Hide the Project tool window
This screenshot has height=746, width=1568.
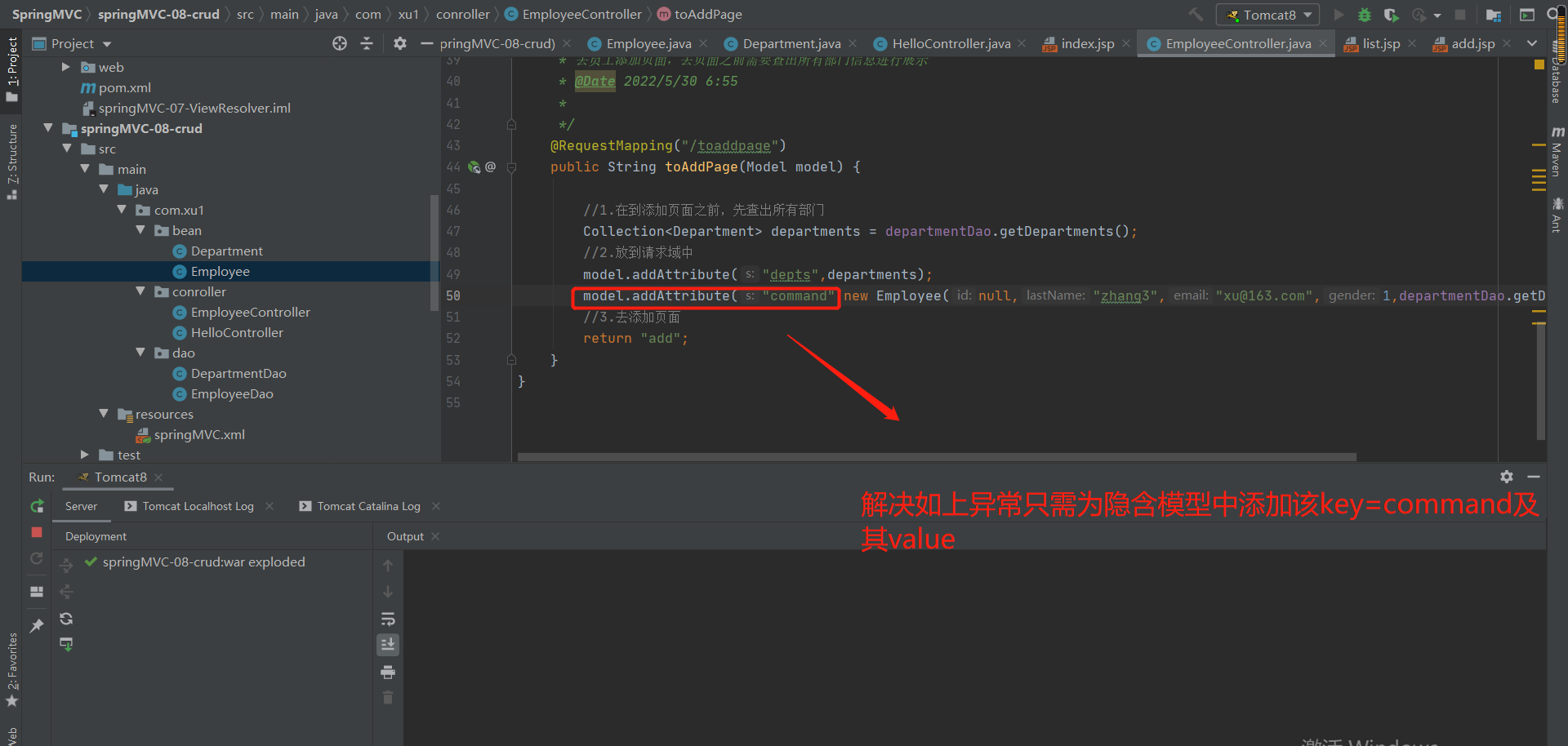426,43
